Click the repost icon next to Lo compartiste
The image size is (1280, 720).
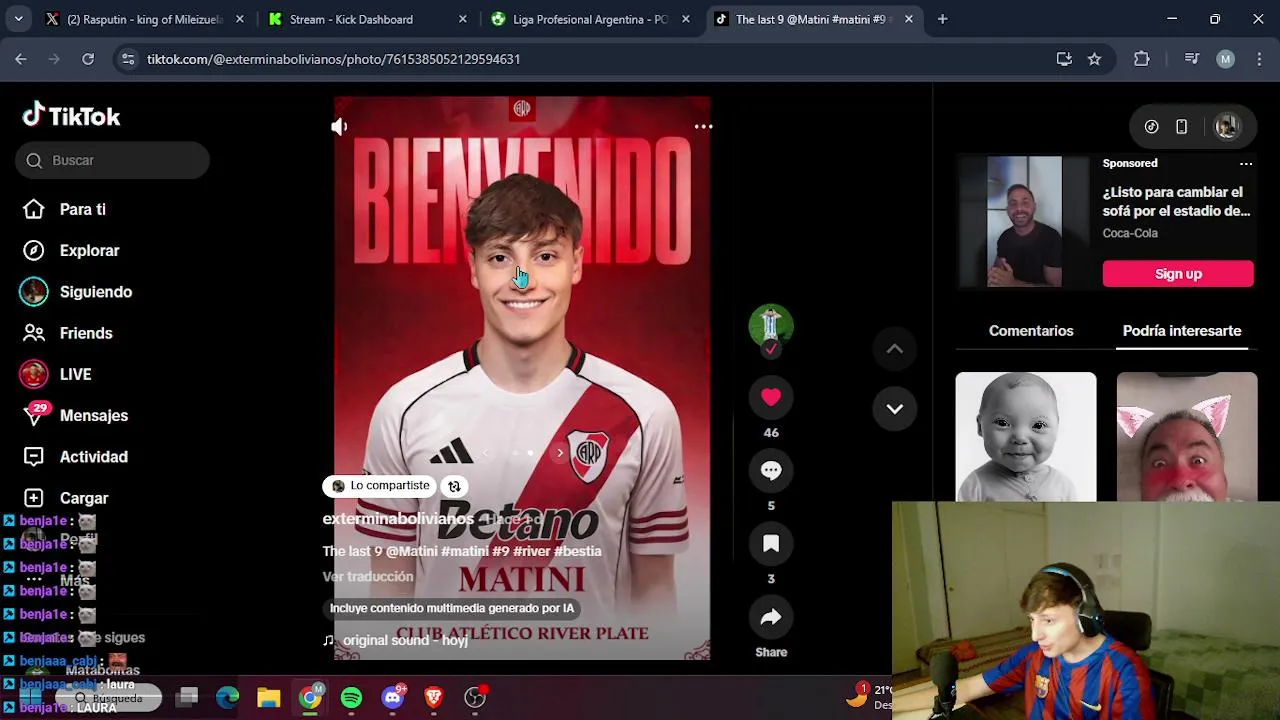pyautogui.click(x=454, y=486)
